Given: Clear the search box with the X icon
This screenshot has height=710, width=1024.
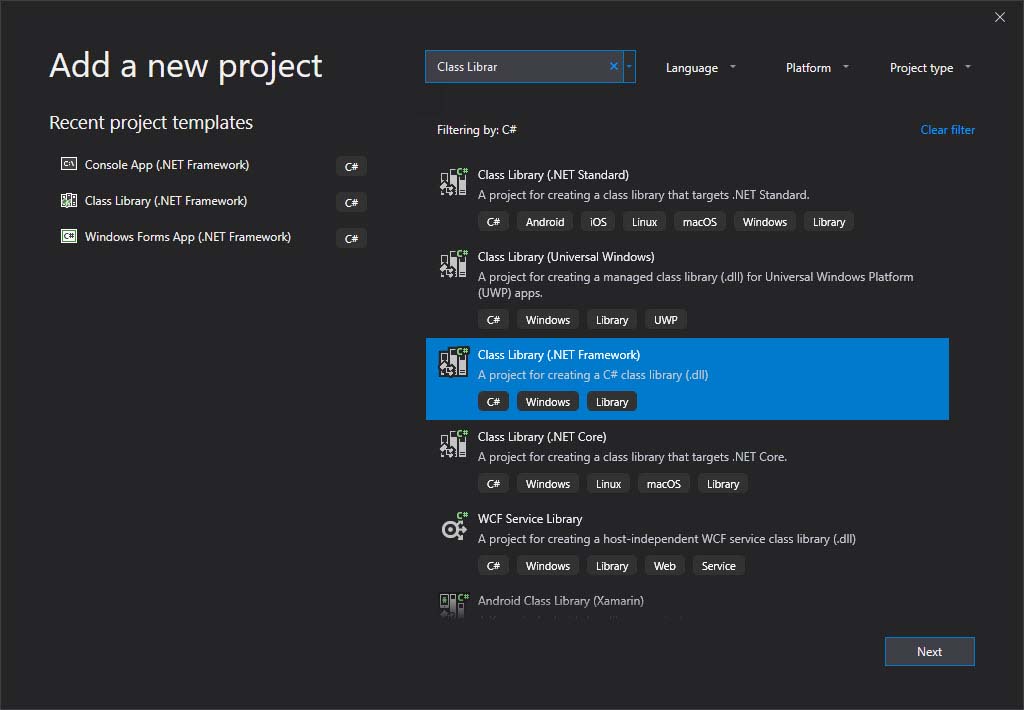Looking at the screenshot, I should point(614,67).
